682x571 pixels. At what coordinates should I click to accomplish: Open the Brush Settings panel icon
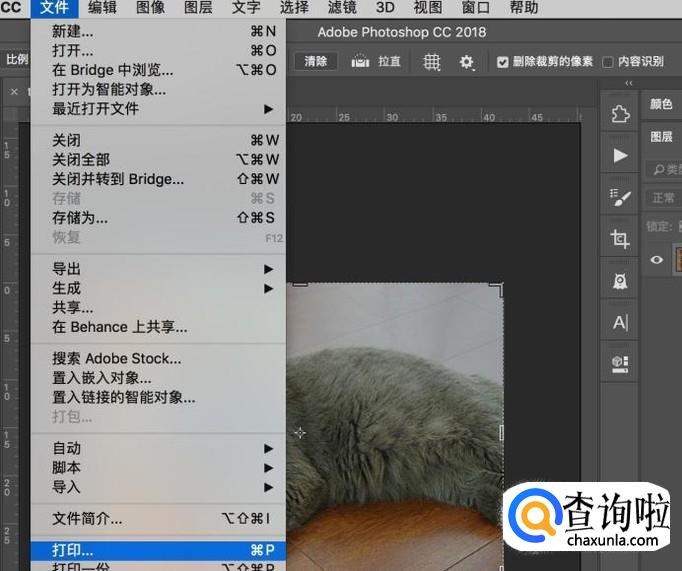pos(620,197)
